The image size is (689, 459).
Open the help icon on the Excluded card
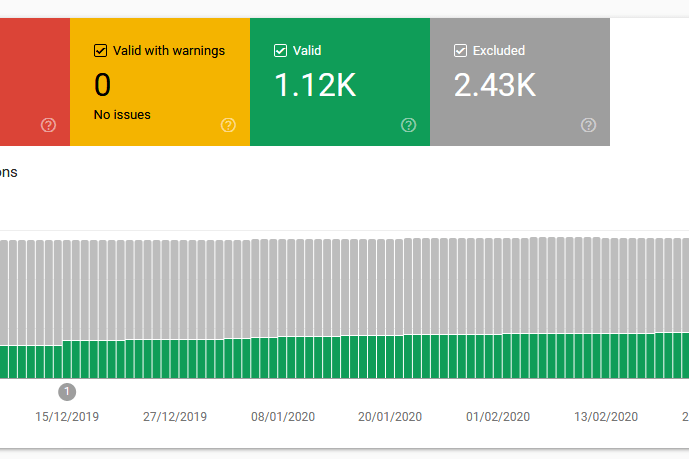click(588, 125)
